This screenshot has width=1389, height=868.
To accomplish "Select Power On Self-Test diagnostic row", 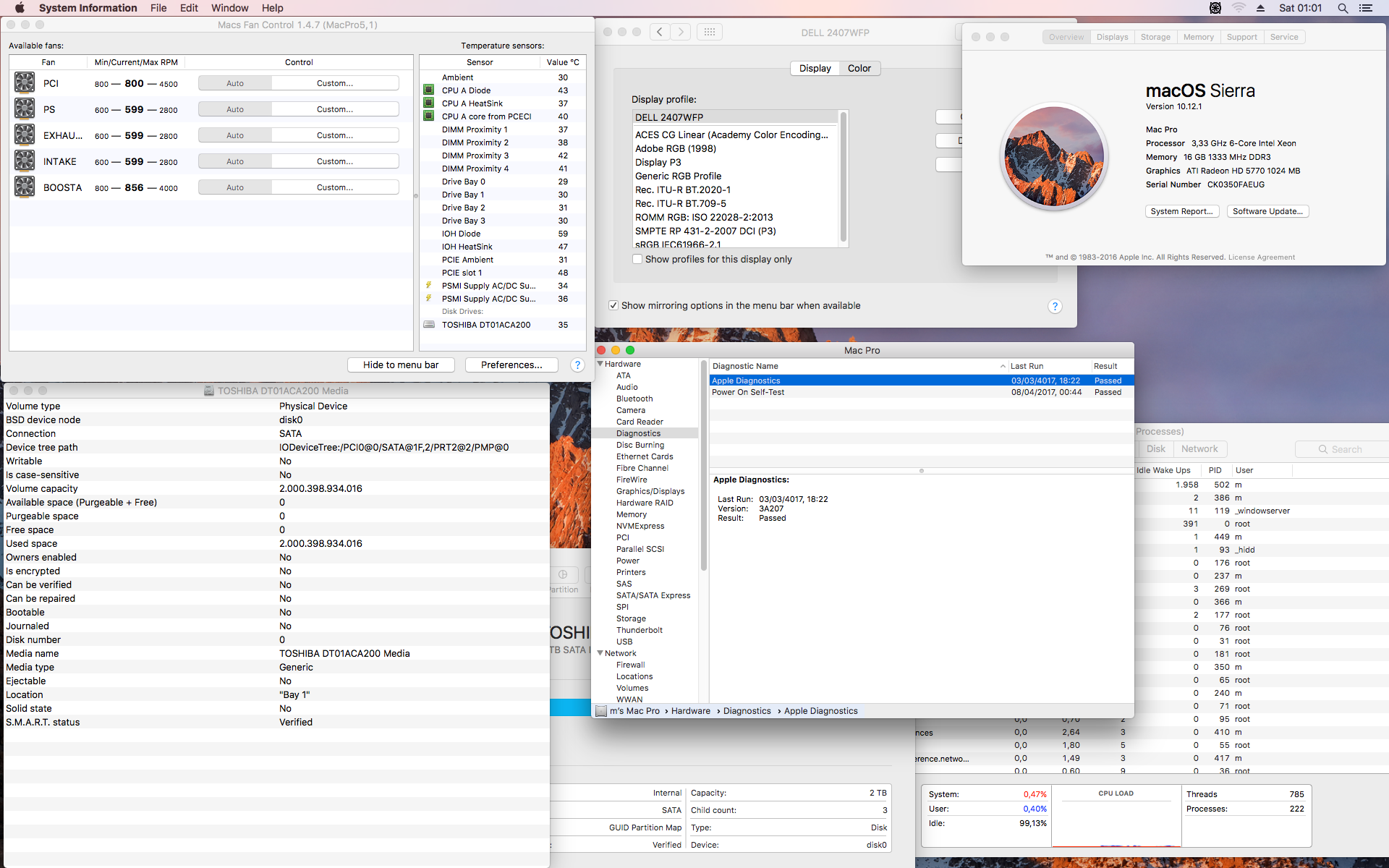I will point(921,392).
